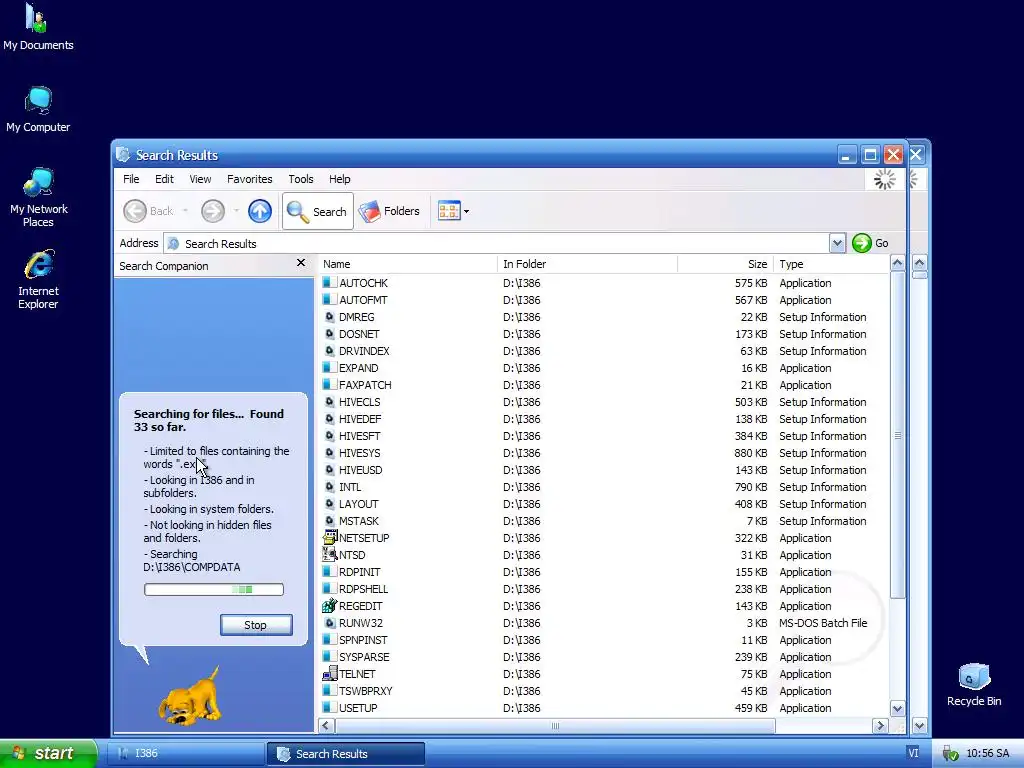Select the AUTOCHK file icon
The image size is (1024, 768).
(x=329, y=283)
